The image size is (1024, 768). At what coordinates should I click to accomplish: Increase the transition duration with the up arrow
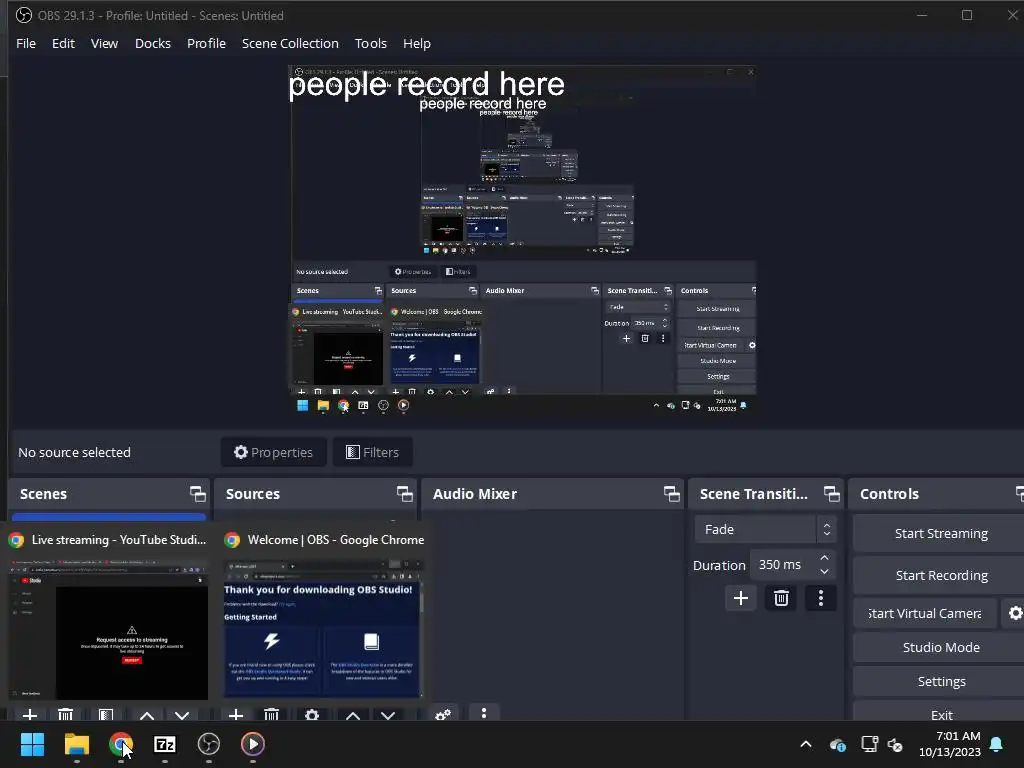(824, 558)
